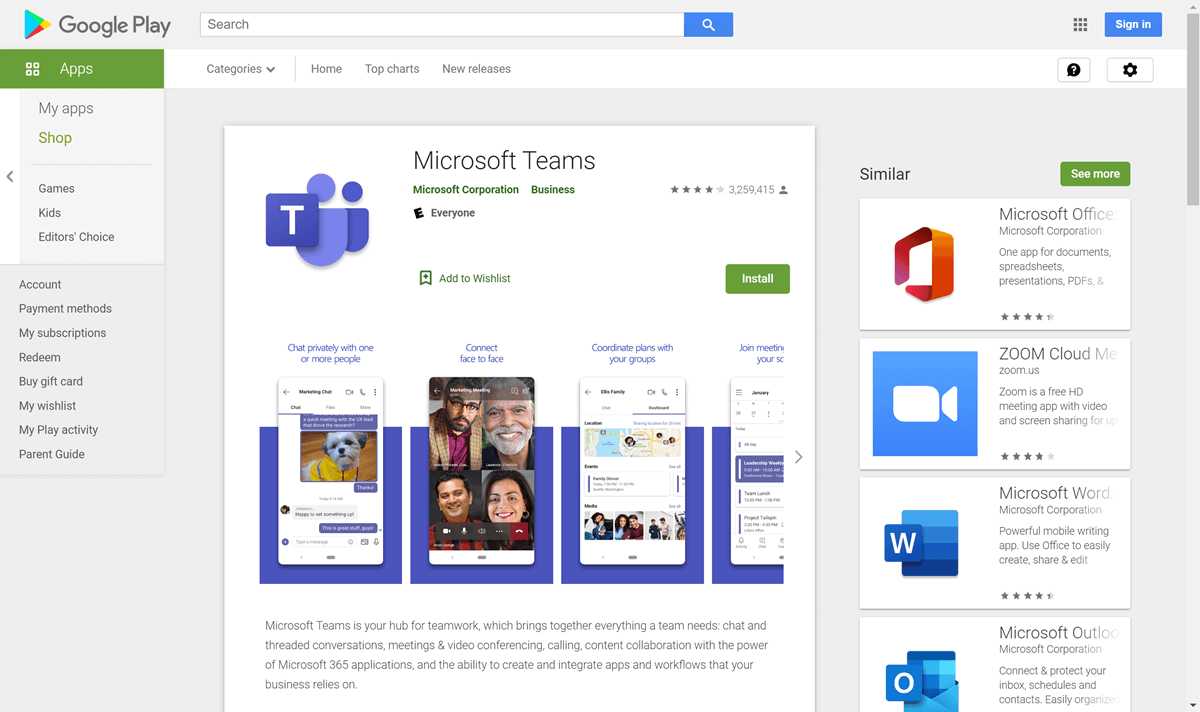The image size is (1200, 712).
Task: Click the See more button
Action: click(x=1095, y=174)
